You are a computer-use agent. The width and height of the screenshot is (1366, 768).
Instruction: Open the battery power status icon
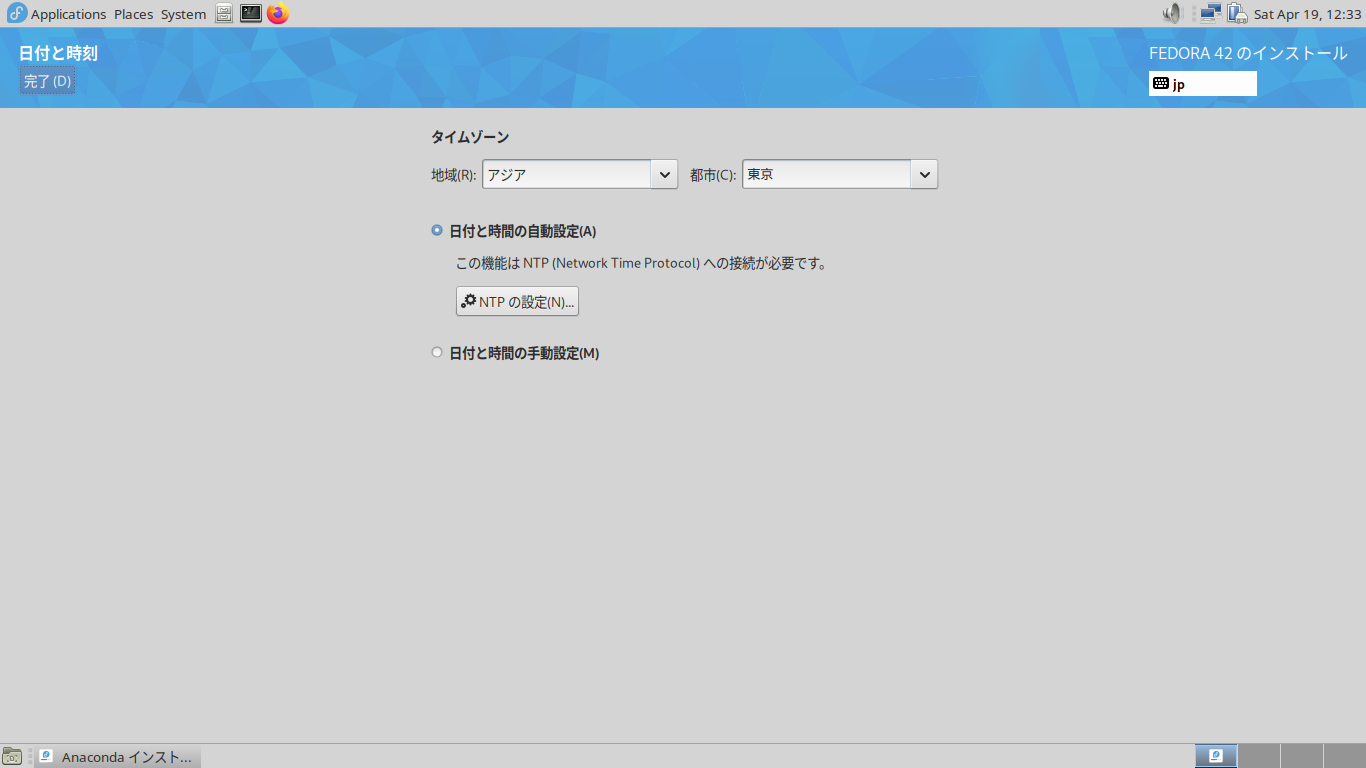pyautogui.click(x=1237, y=14)
